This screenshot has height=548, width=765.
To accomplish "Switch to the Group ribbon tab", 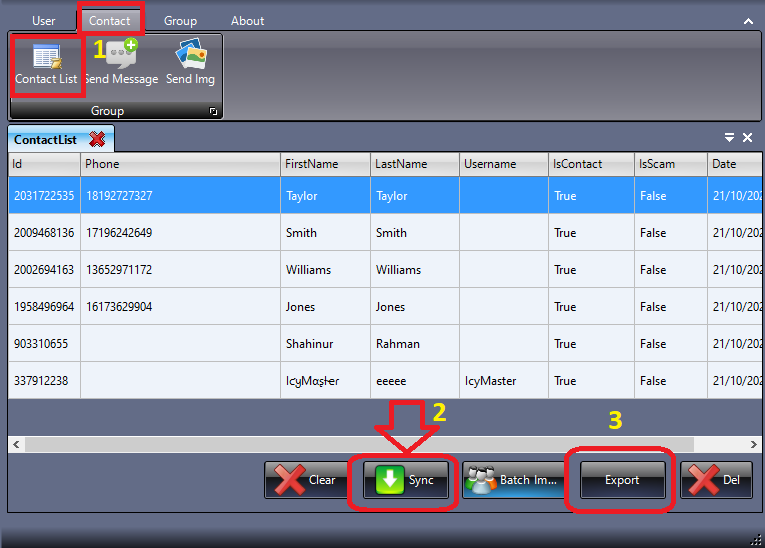I will tap(180, 21).
